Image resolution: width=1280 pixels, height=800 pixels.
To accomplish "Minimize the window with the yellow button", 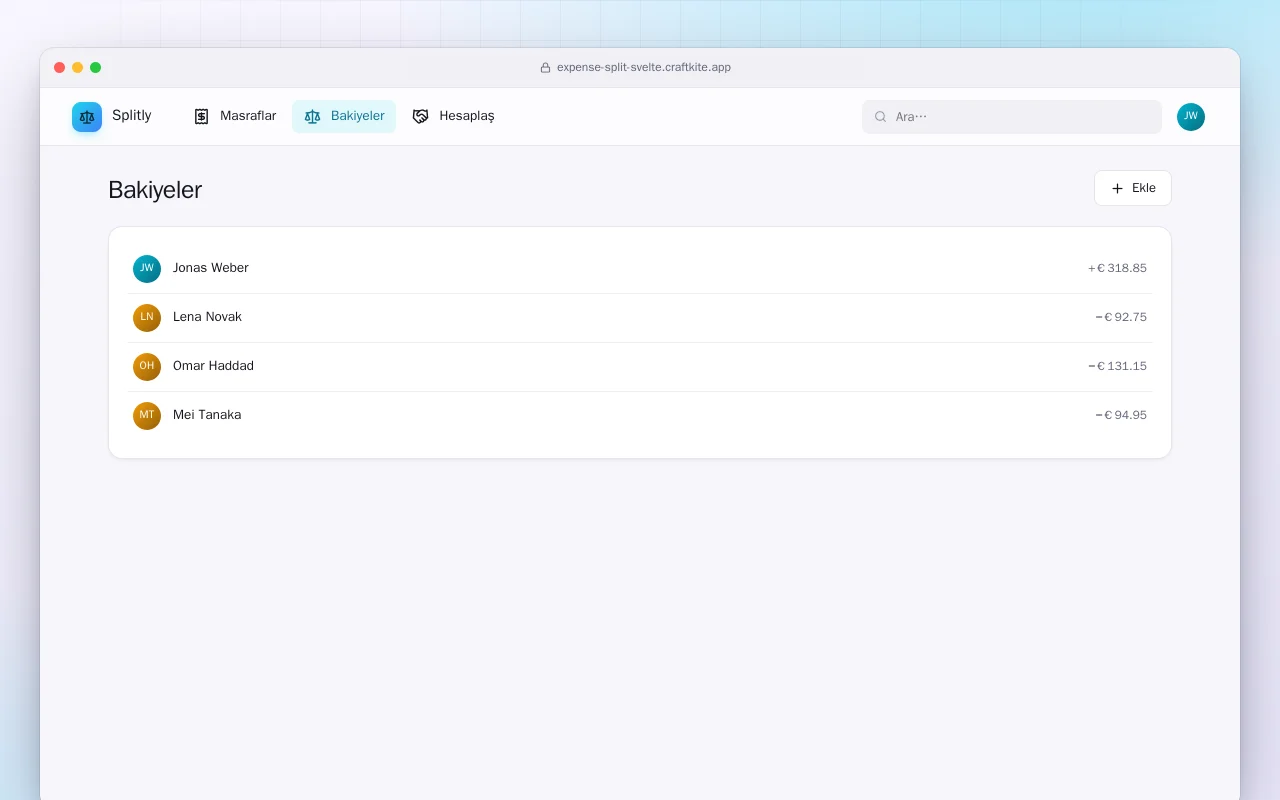I will [x=78, y=68].
